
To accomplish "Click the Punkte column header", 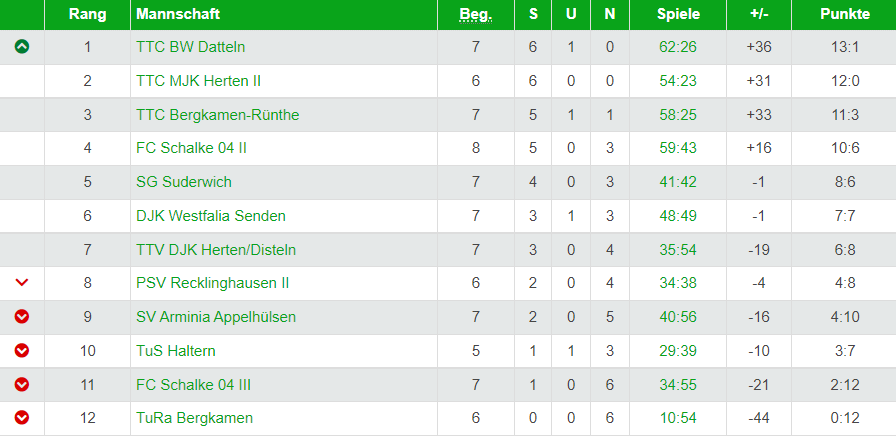I will tap(845, 14).
